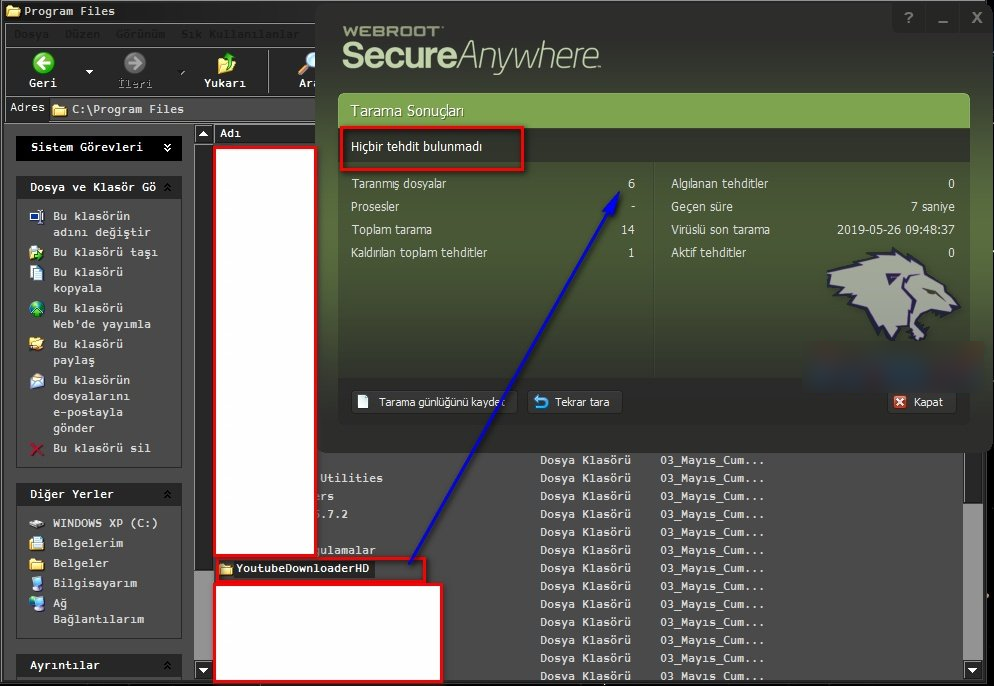Click the Adı column header
Image resolution: width=994 pixels, height=686 pixels.
pyautogui.click(x=264, y=133)
